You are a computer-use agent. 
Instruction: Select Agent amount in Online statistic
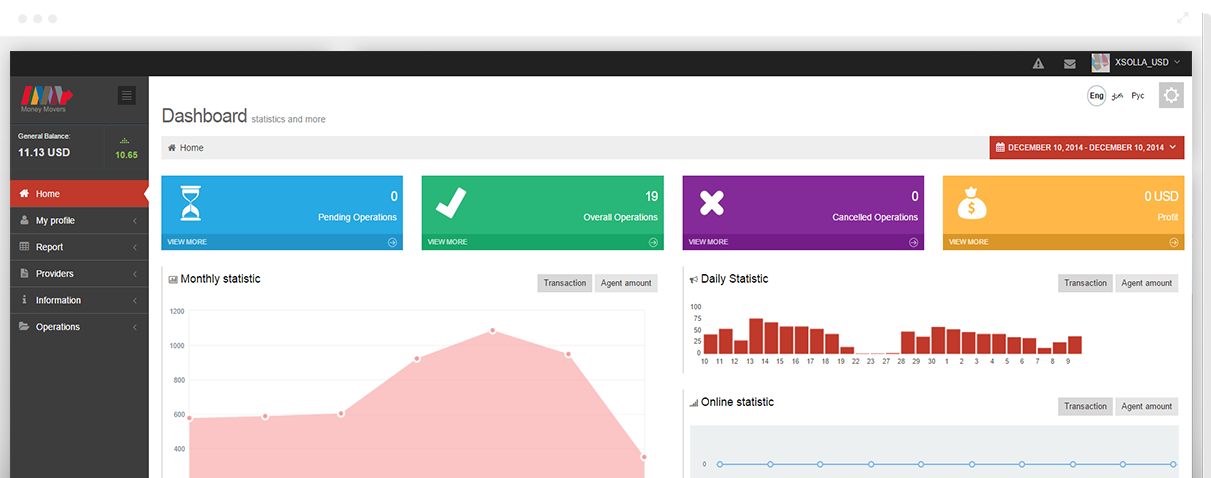pyautogui.click(x=1147, y=406)
